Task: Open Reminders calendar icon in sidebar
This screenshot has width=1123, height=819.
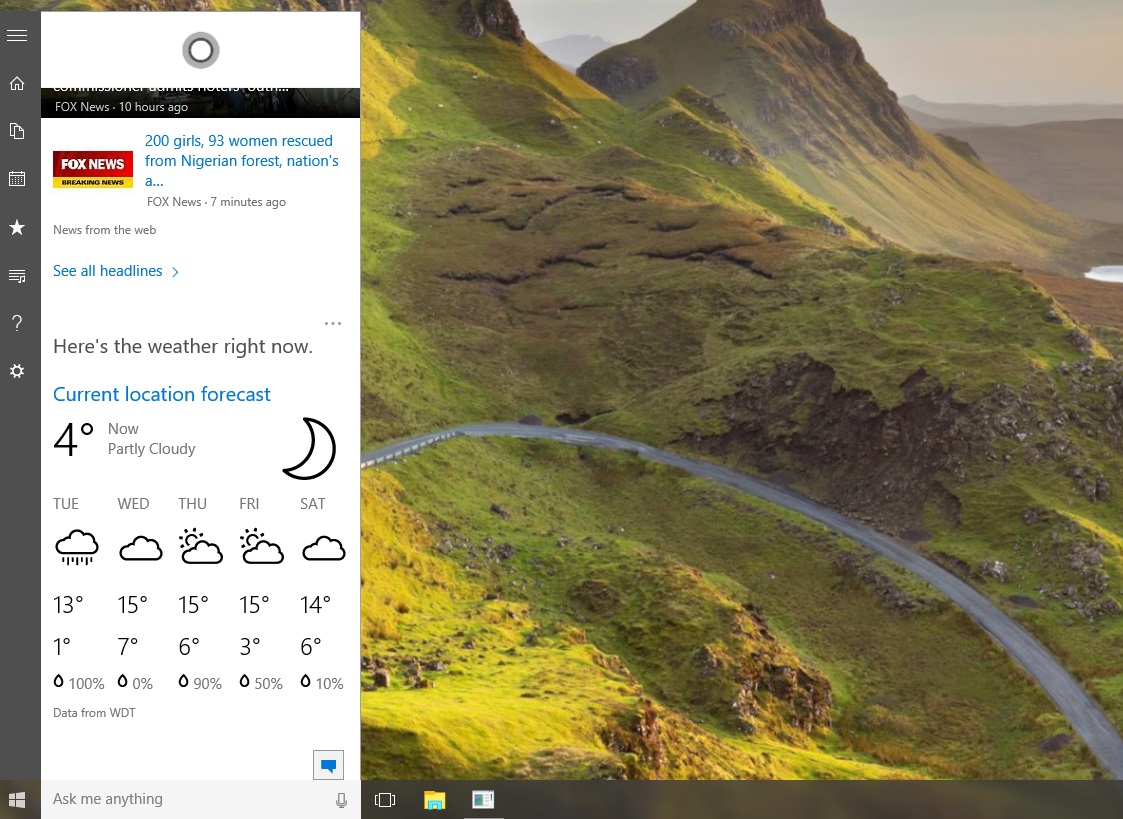Action: tap(17, 179)
